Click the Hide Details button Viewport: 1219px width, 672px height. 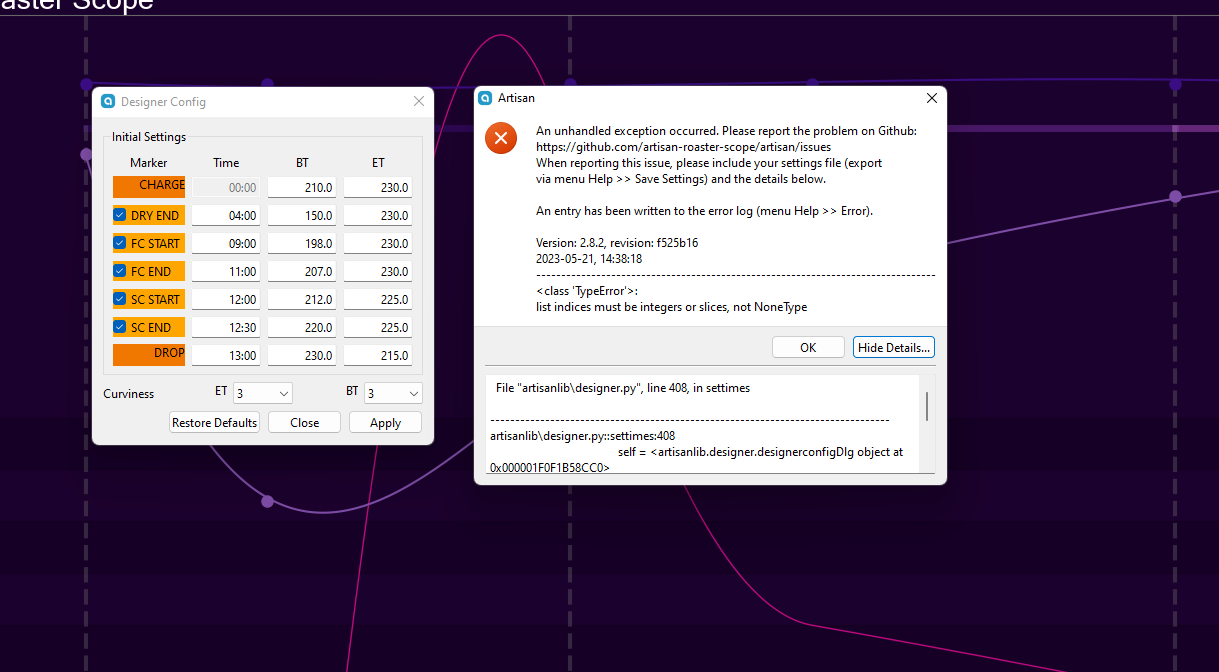point(893,347)
